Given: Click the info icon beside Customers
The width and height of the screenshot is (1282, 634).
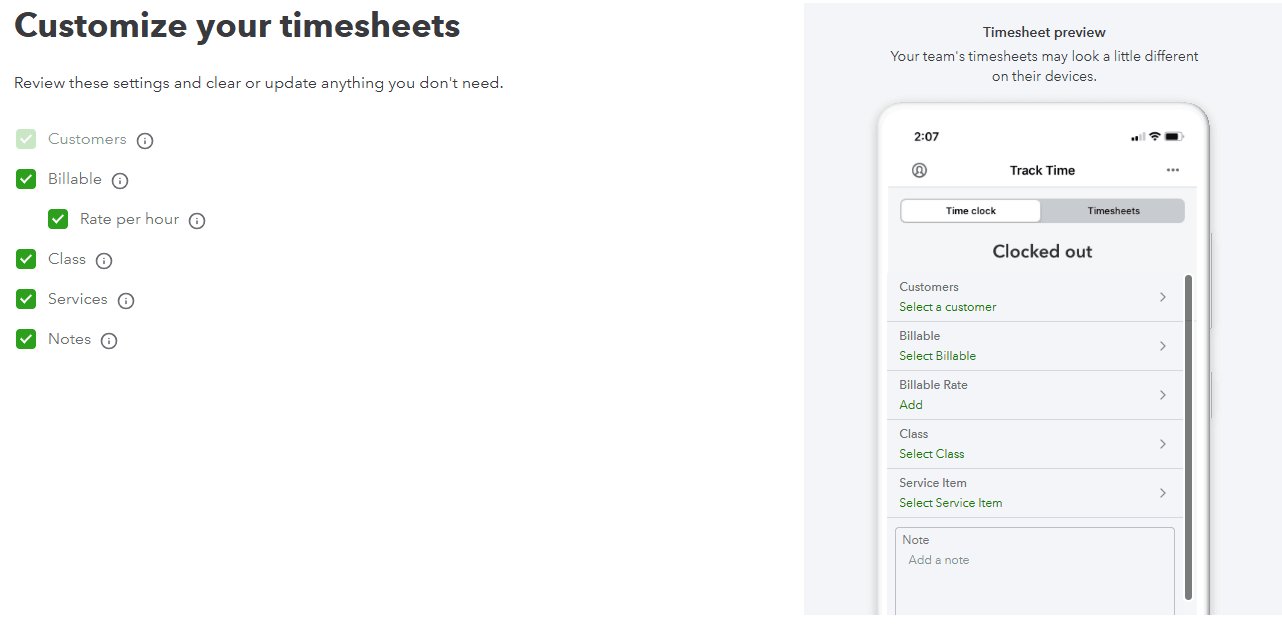Looking at the screenshot, I should (145, 141).
